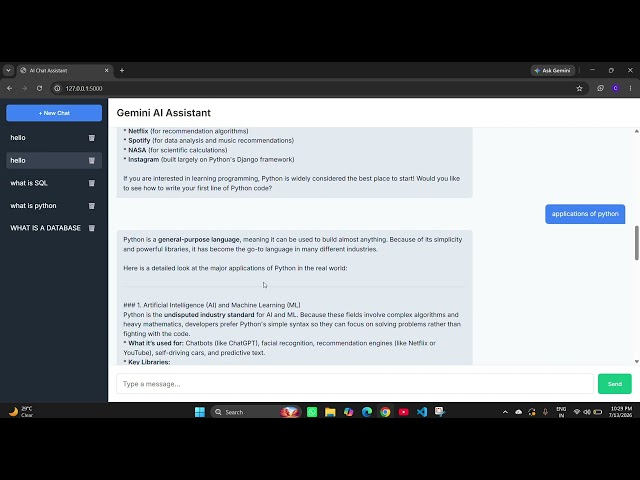Open the OneDrive cloud tray icon
This screenshot has height=480, width=640.
click(x=518, y=412)
